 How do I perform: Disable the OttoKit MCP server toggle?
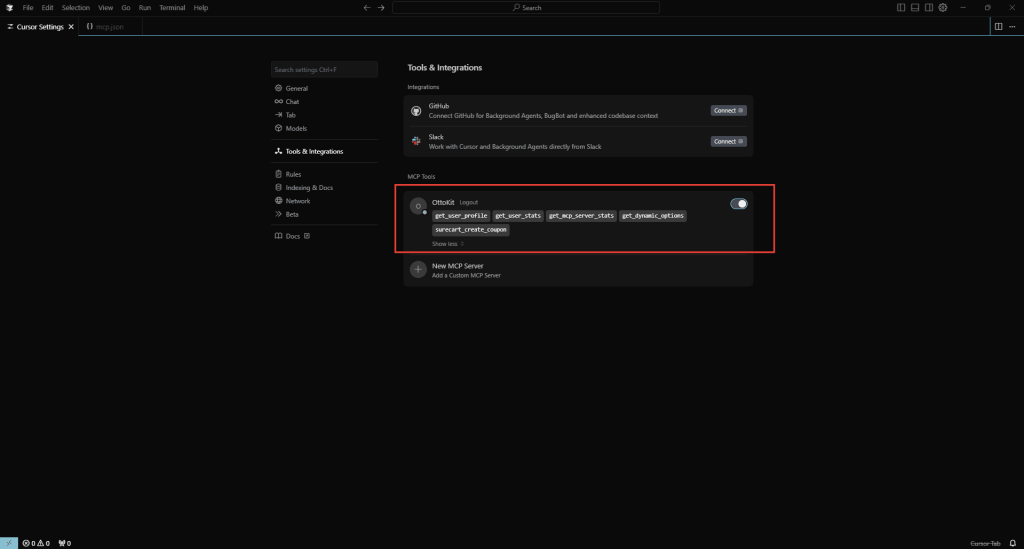pos(739,204)
